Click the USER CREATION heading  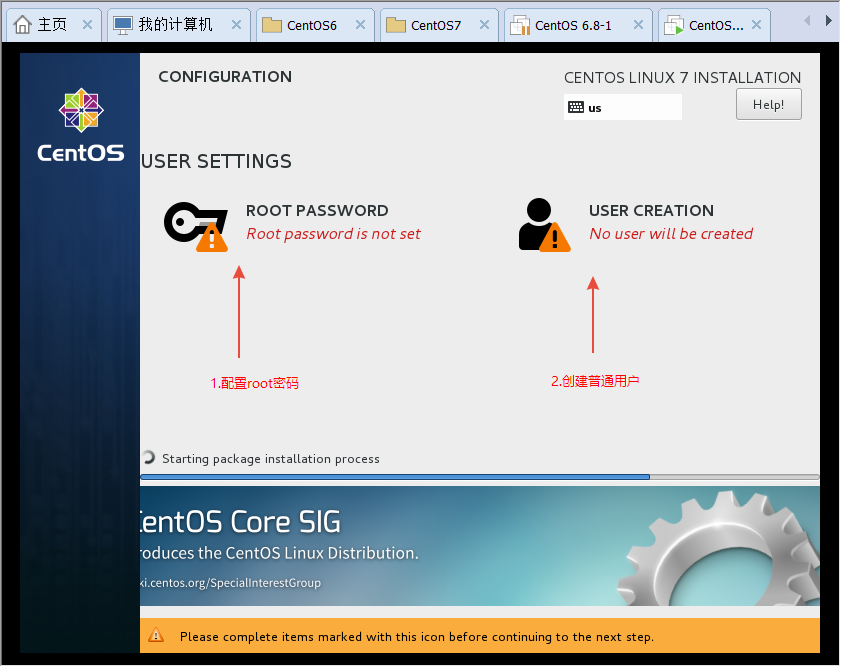click(651, 210)
